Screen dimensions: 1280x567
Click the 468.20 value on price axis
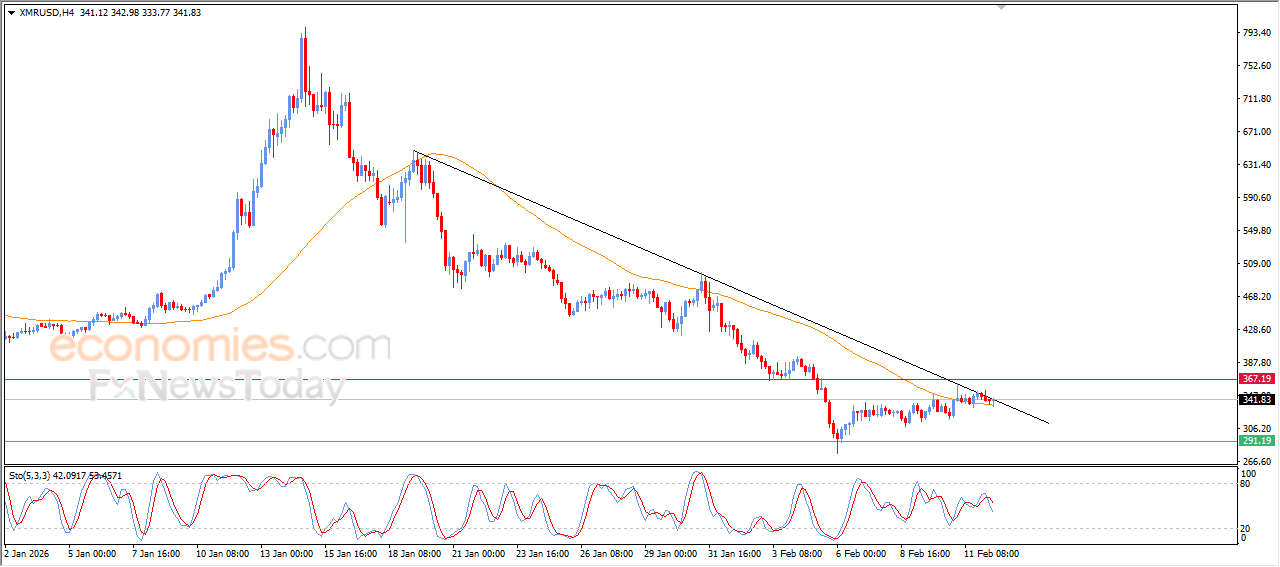tap(1256, 297)
